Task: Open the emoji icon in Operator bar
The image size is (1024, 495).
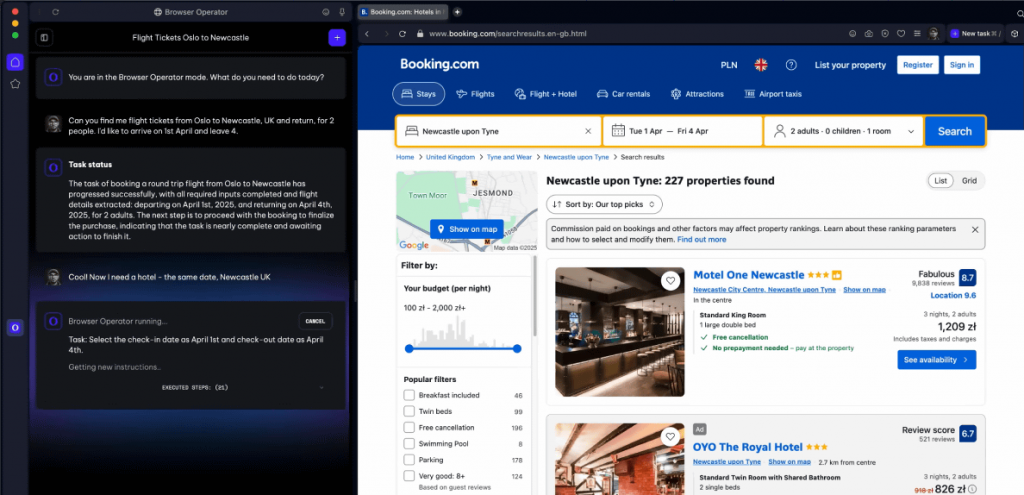Action: (x=326, y=12)
